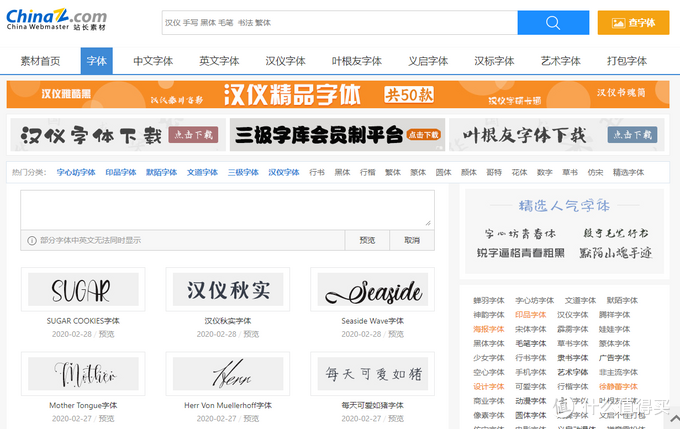Viewport: 680px width, 429px height.
Task: Open the 英文字体 navigation tab
Action: [x=219, y=61]
